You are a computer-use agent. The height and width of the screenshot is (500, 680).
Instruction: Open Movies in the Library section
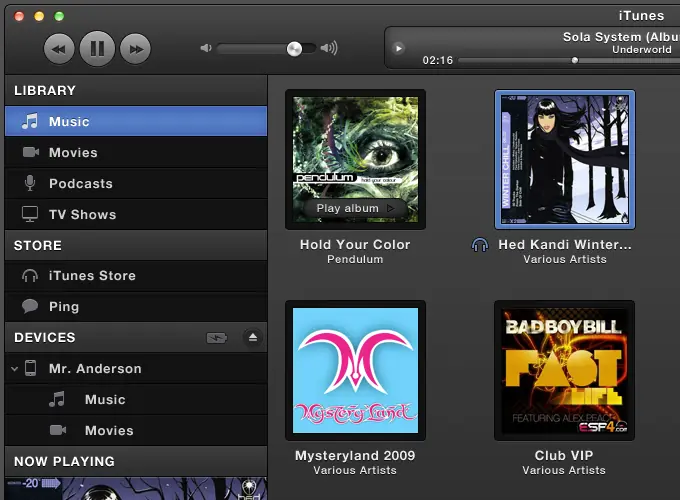136,152
